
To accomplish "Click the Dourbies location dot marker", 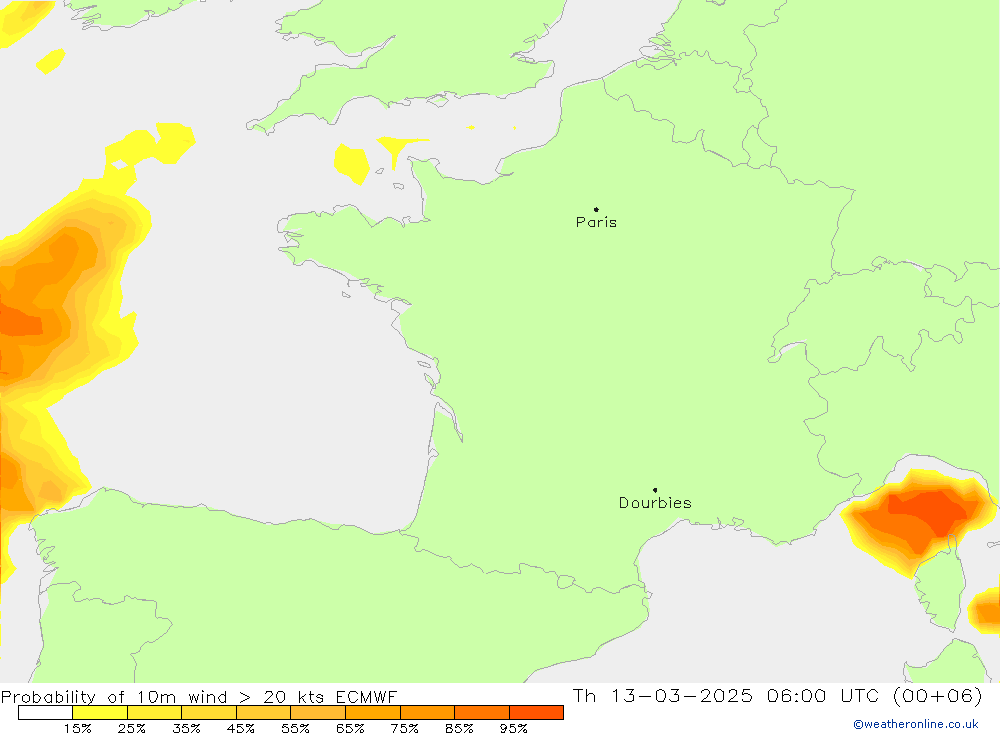I will pos(655,490).
